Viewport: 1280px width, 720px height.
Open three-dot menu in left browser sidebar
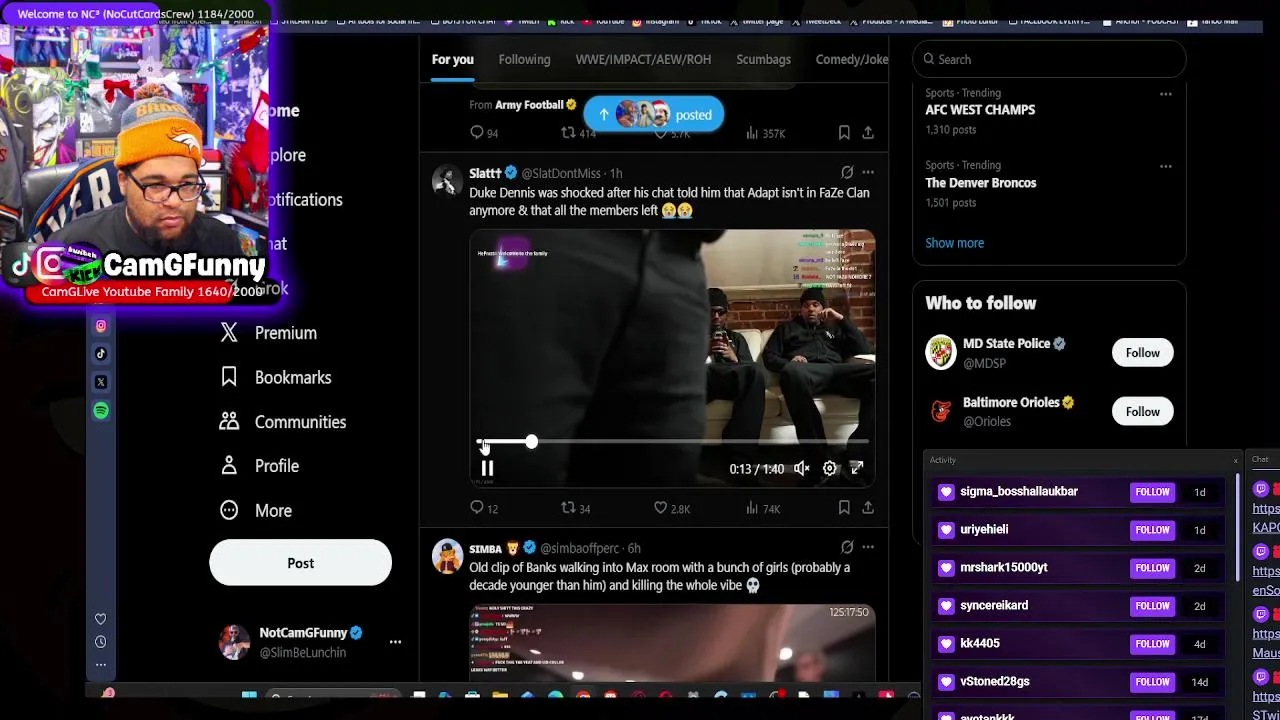(x=100, y=664)
